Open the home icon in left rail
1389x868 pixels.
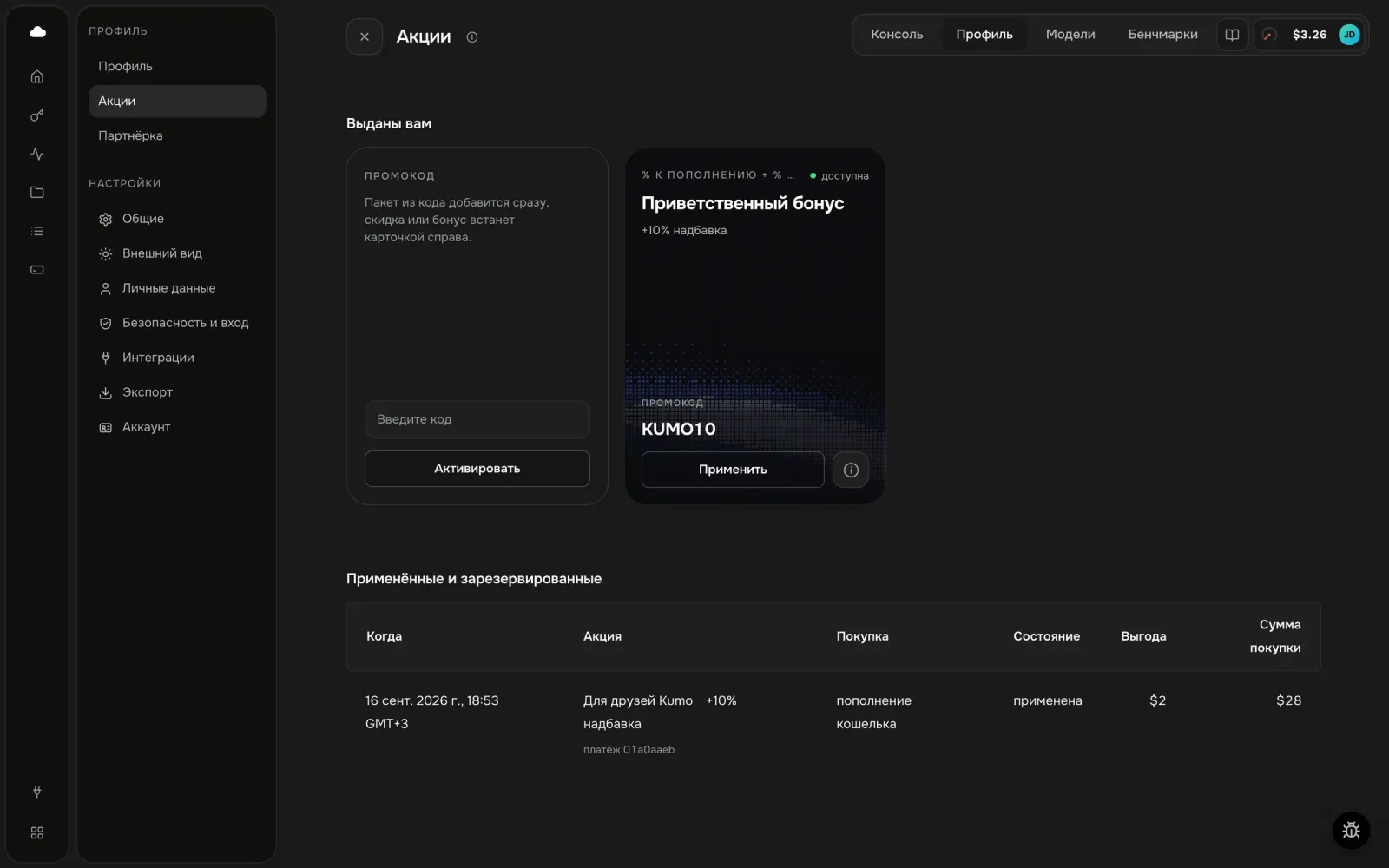[x=37, y=76]
